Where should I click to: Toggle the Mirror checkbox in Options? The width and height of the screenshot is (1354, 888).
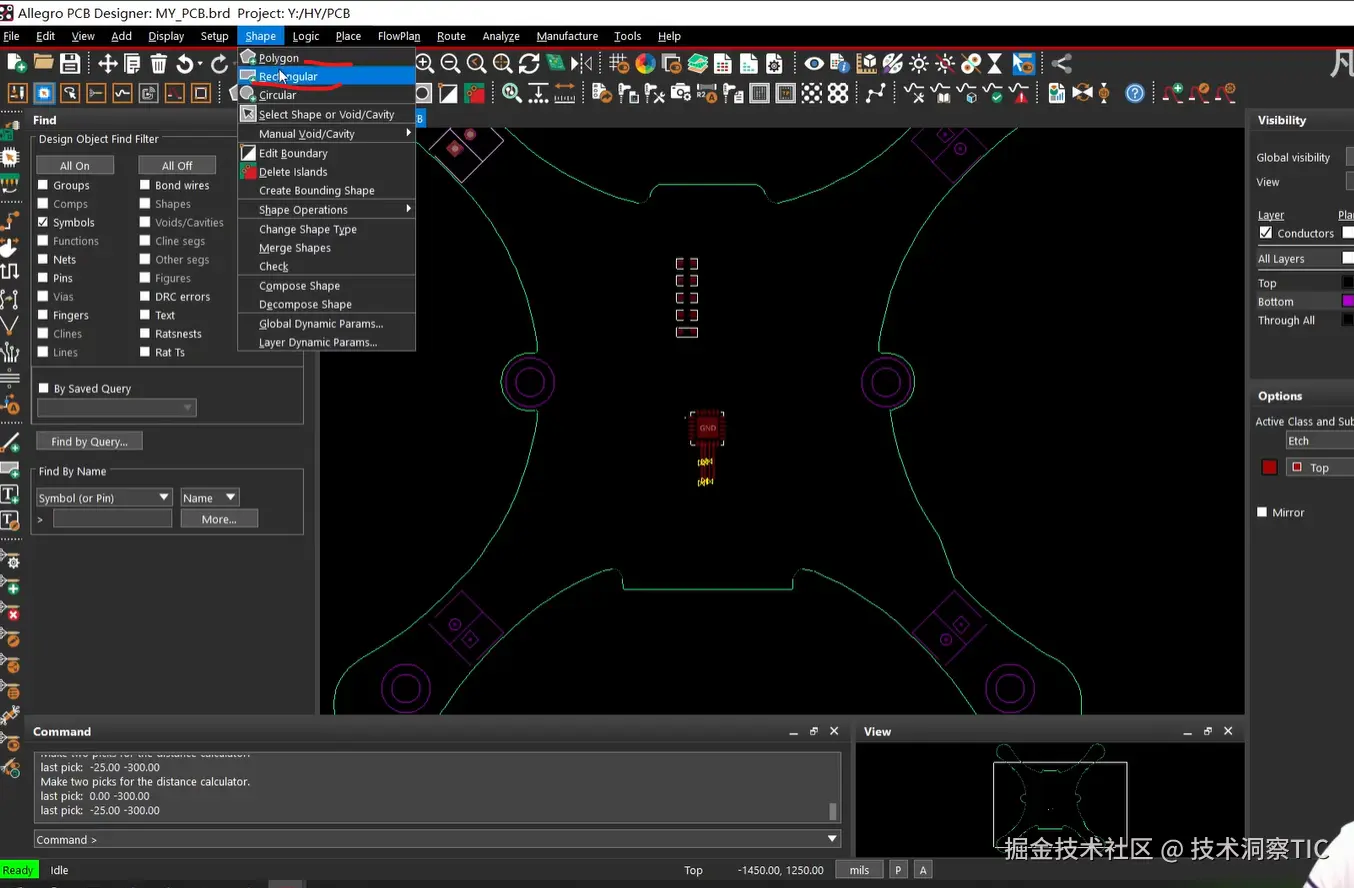(1262, 512)
